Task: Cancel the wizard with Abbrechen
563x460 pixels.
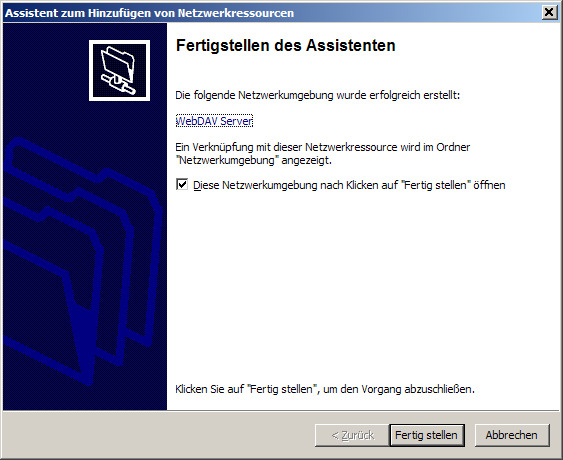Action: pyautogui.click(x=512, y=435)
